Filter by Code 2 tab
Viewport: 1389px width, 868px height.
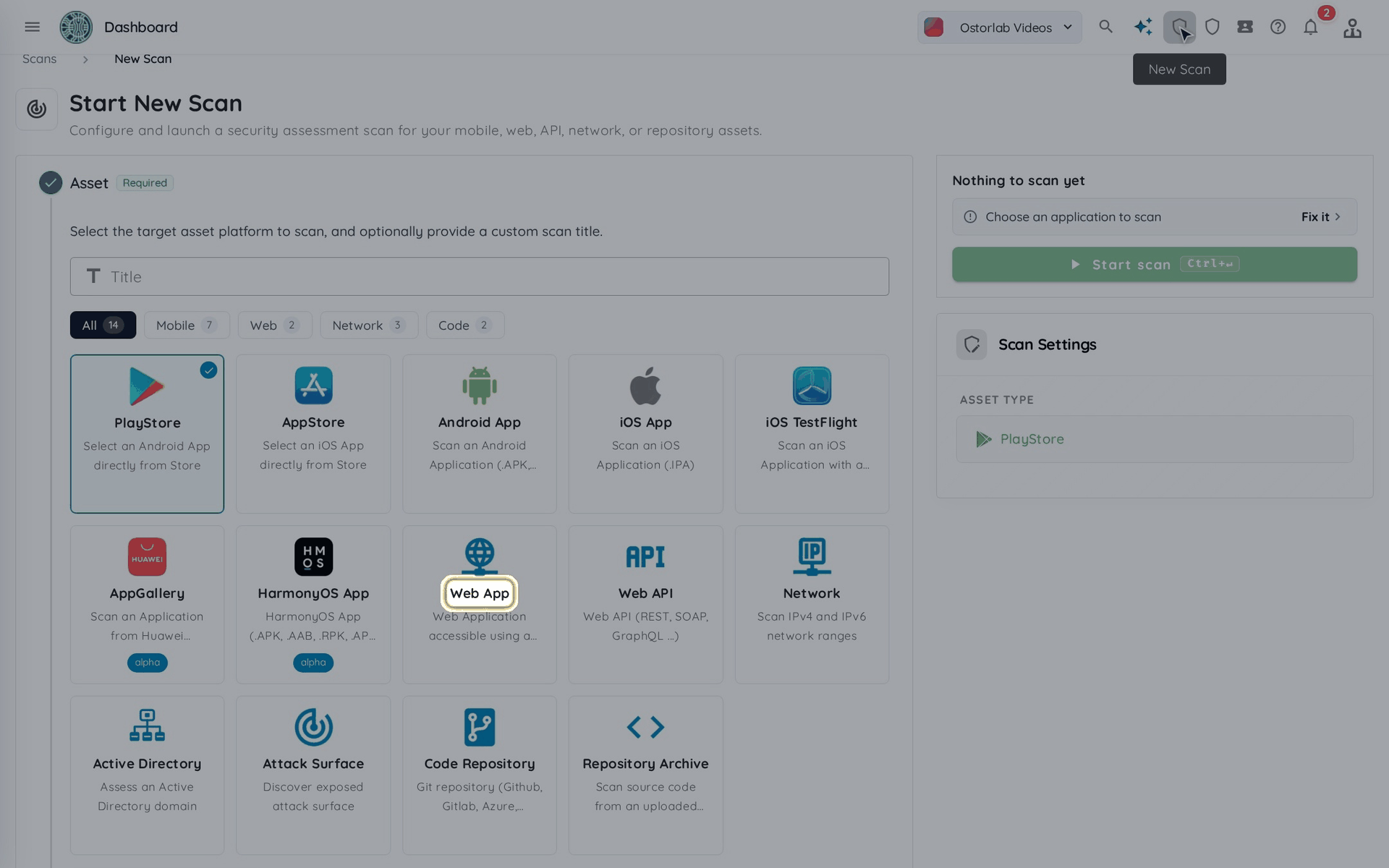[x=465, y=325]
